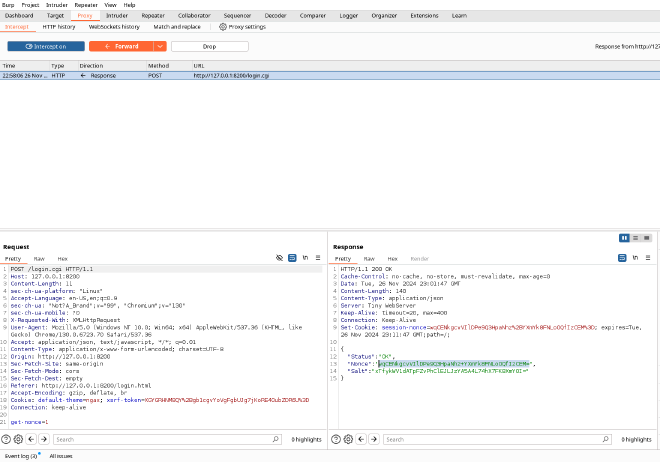
Task: Go to next Response search match
Action: (x=374, y=439)
